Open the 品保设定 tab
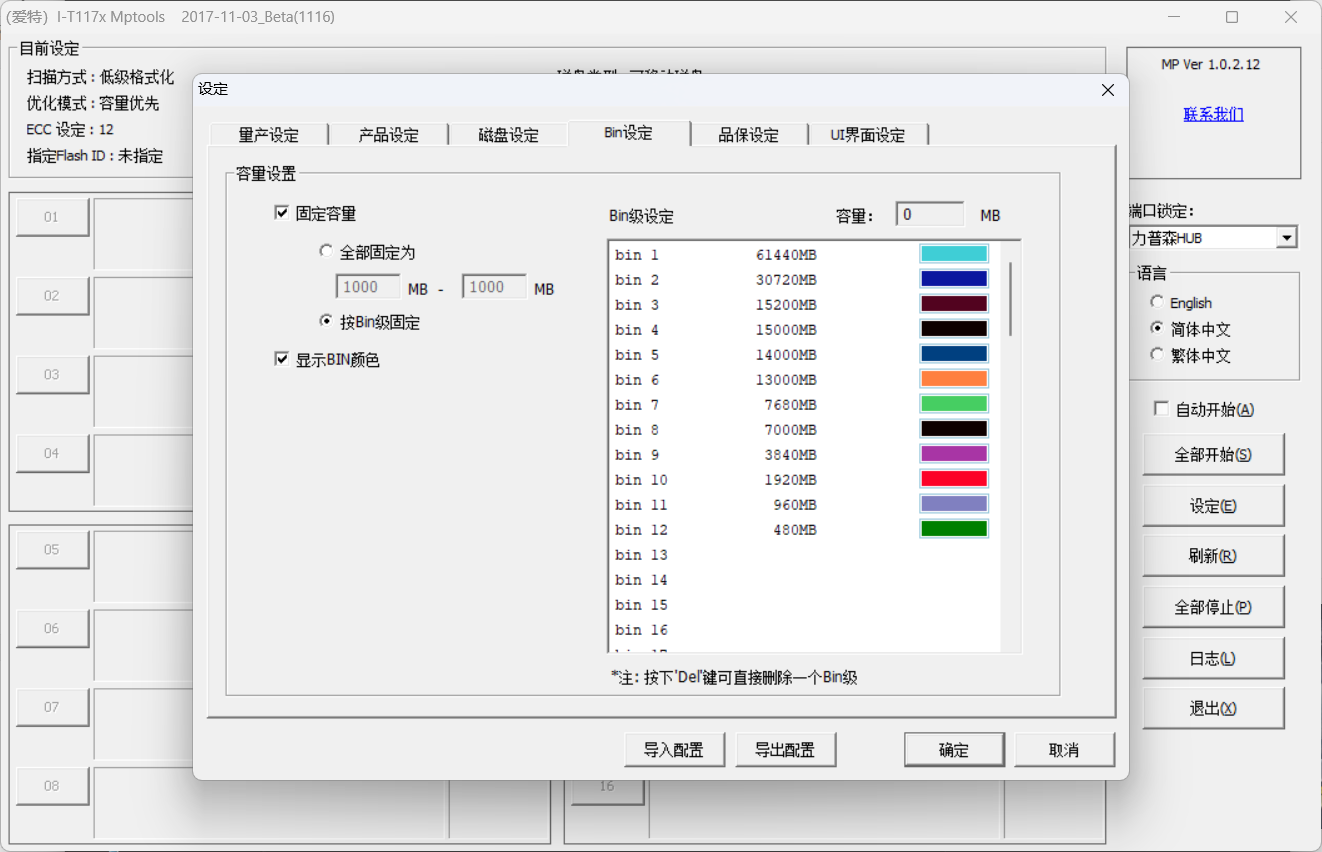Viewport: 1322px width, 852px height. pos(748,135)
